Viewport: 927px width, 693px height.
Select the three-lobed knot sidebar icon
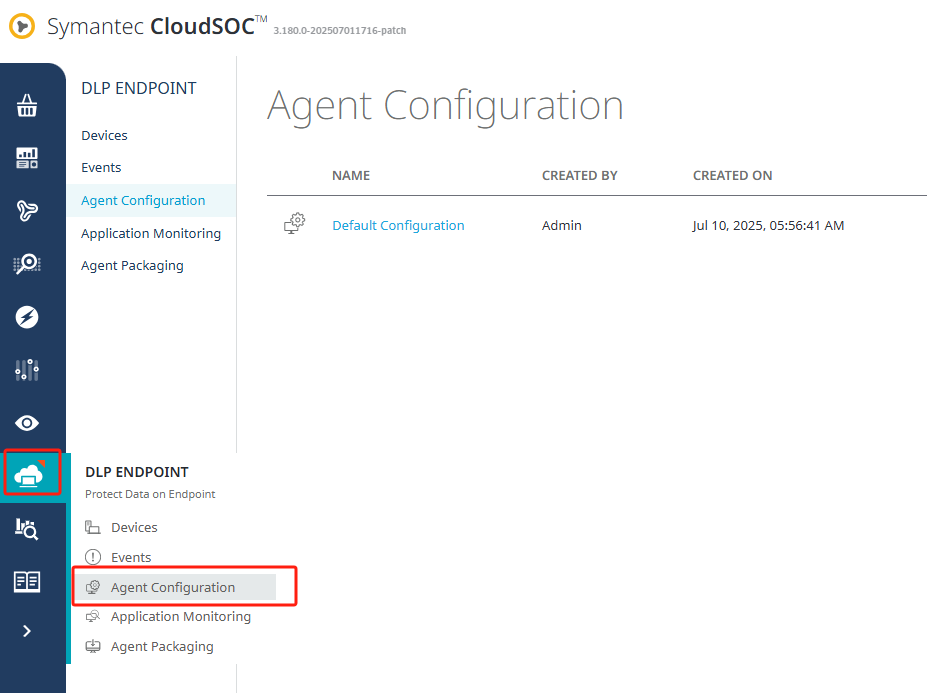click(x=27, y=211)
